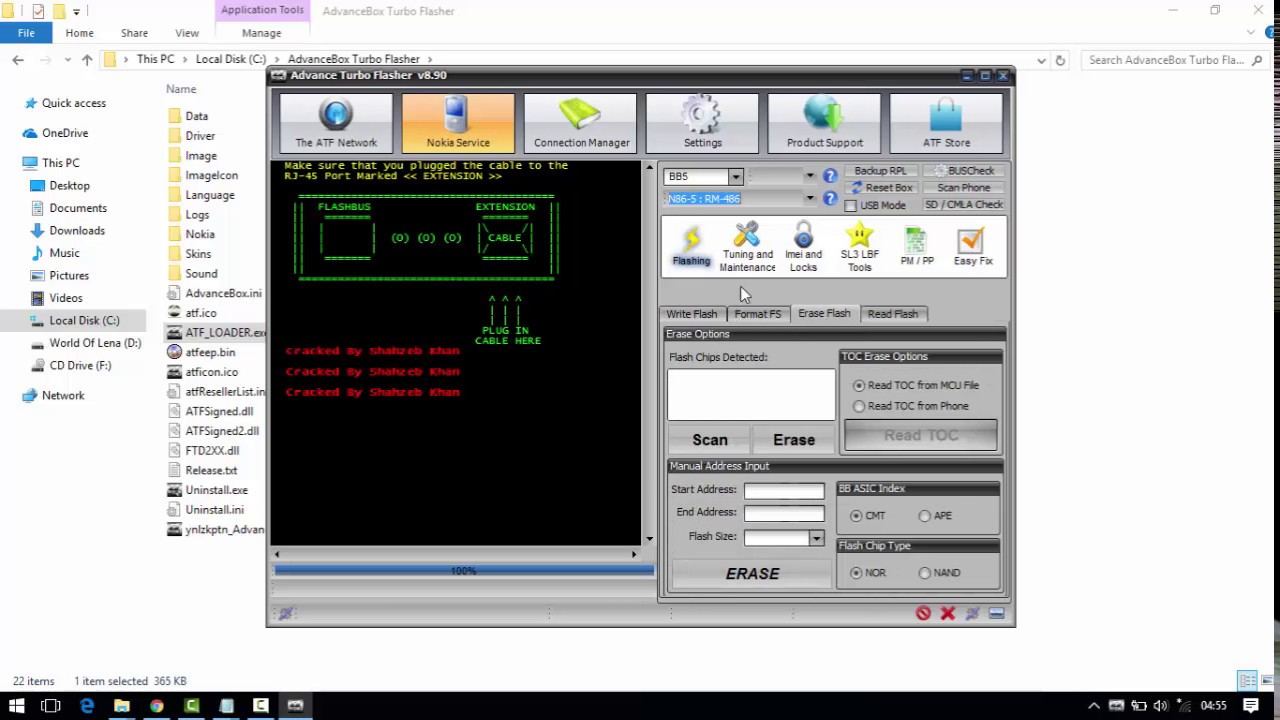This screenshot has width=1280, height=720.
Task: Open the Settings gear in Turbo Flasher
Action: [702, 123]
